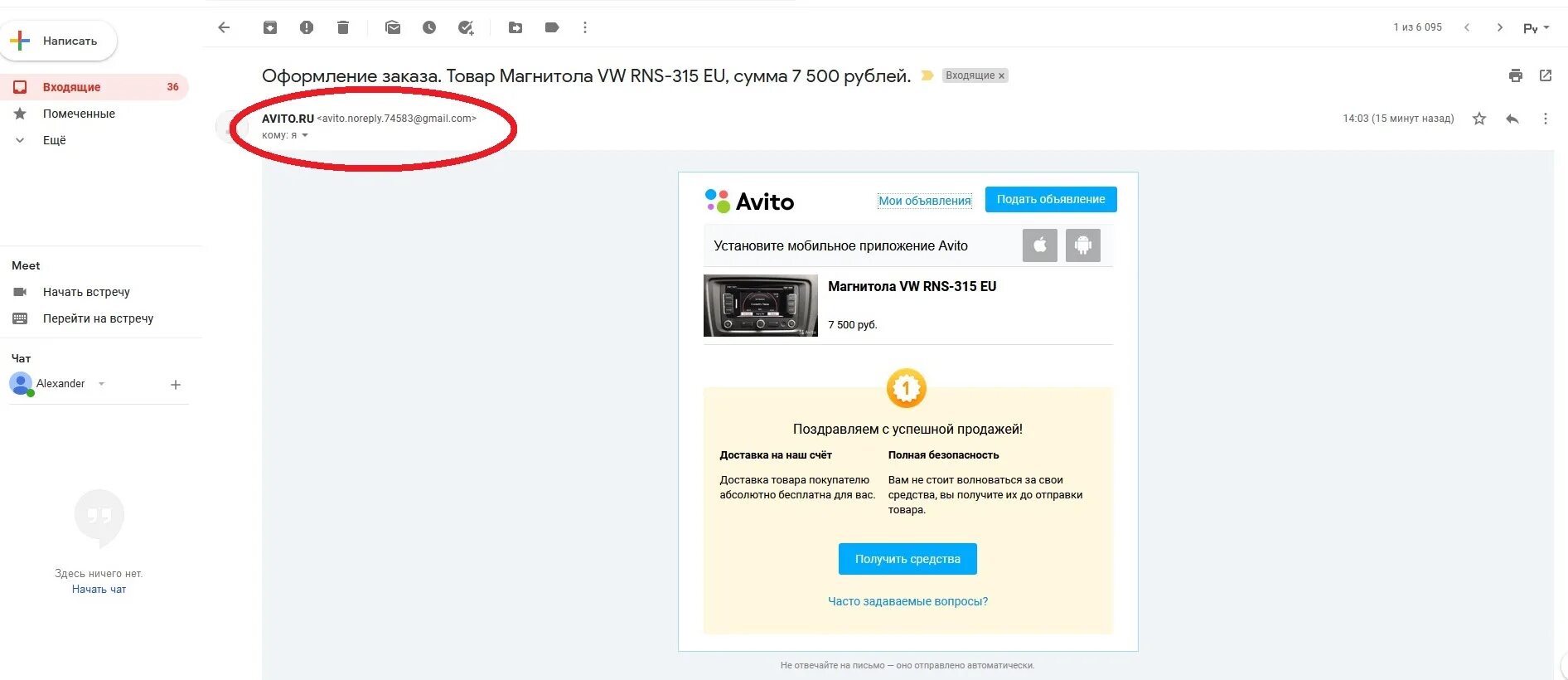Open the message more options menu
The height and width of the screenshot is (680, 1568).
[x=1546, y=119]
